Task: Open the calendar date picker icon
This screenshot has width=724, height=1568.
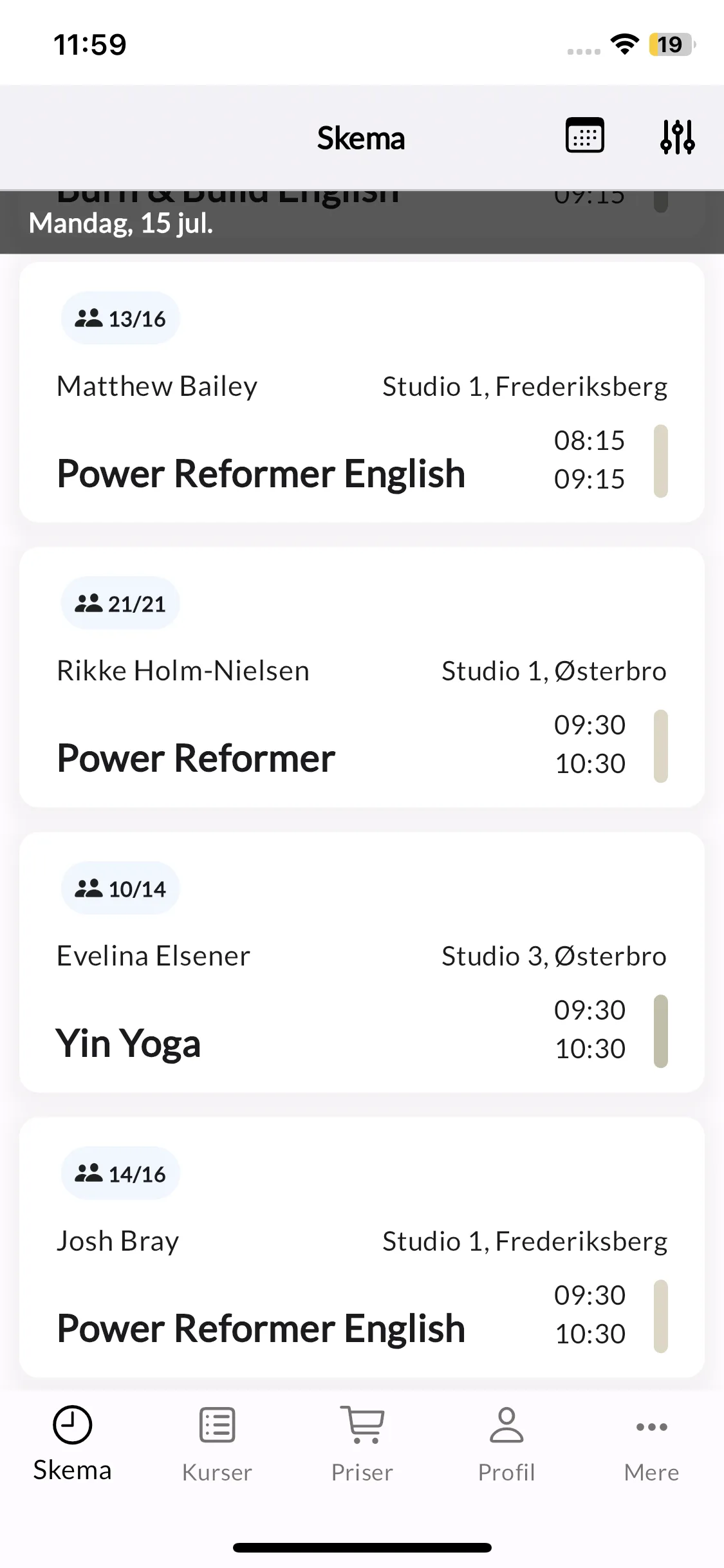Action: click(x=584, y=136)
